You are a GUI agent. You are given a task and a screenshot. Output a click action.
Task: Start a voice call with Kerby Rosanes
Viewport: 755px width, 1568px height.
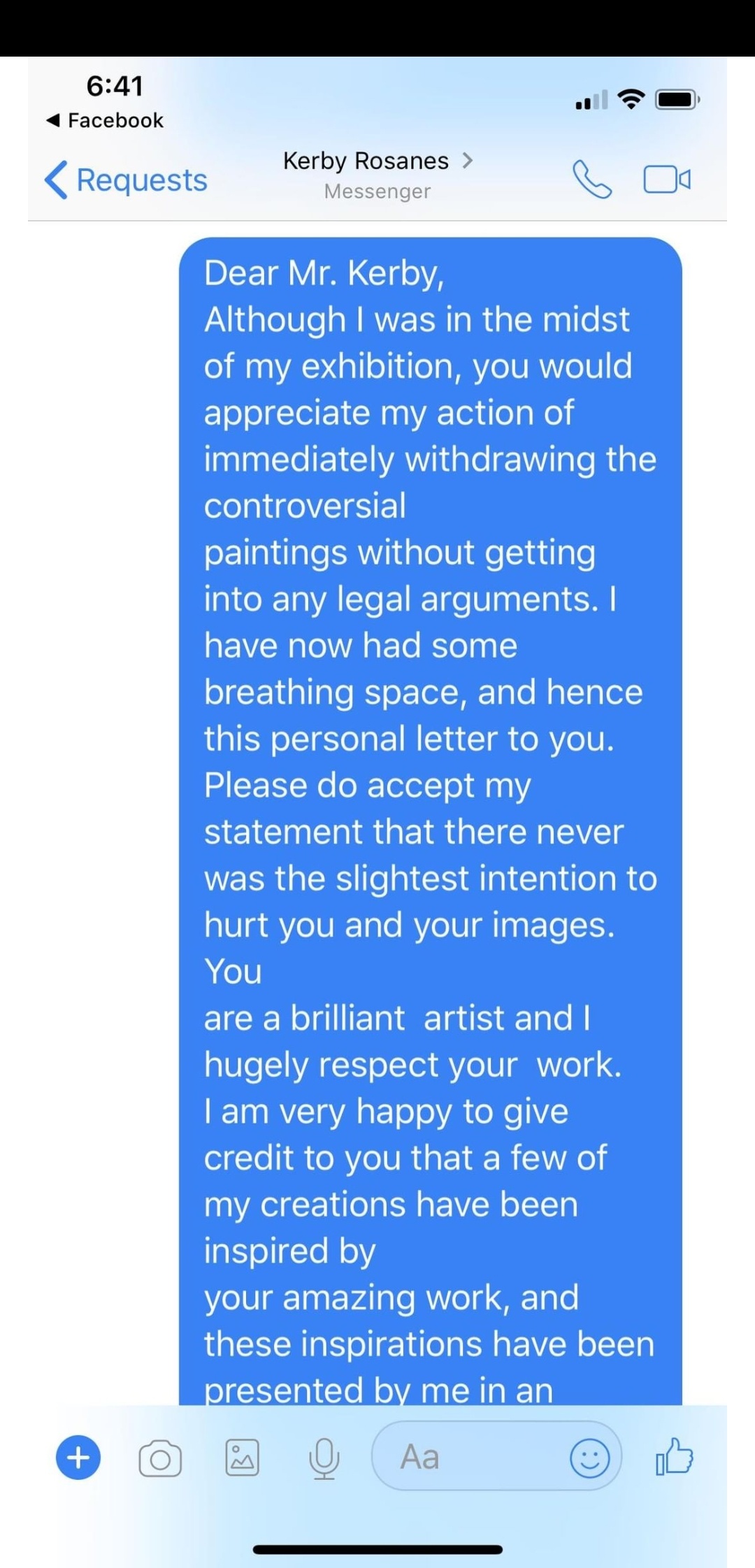tap(592, 180)
